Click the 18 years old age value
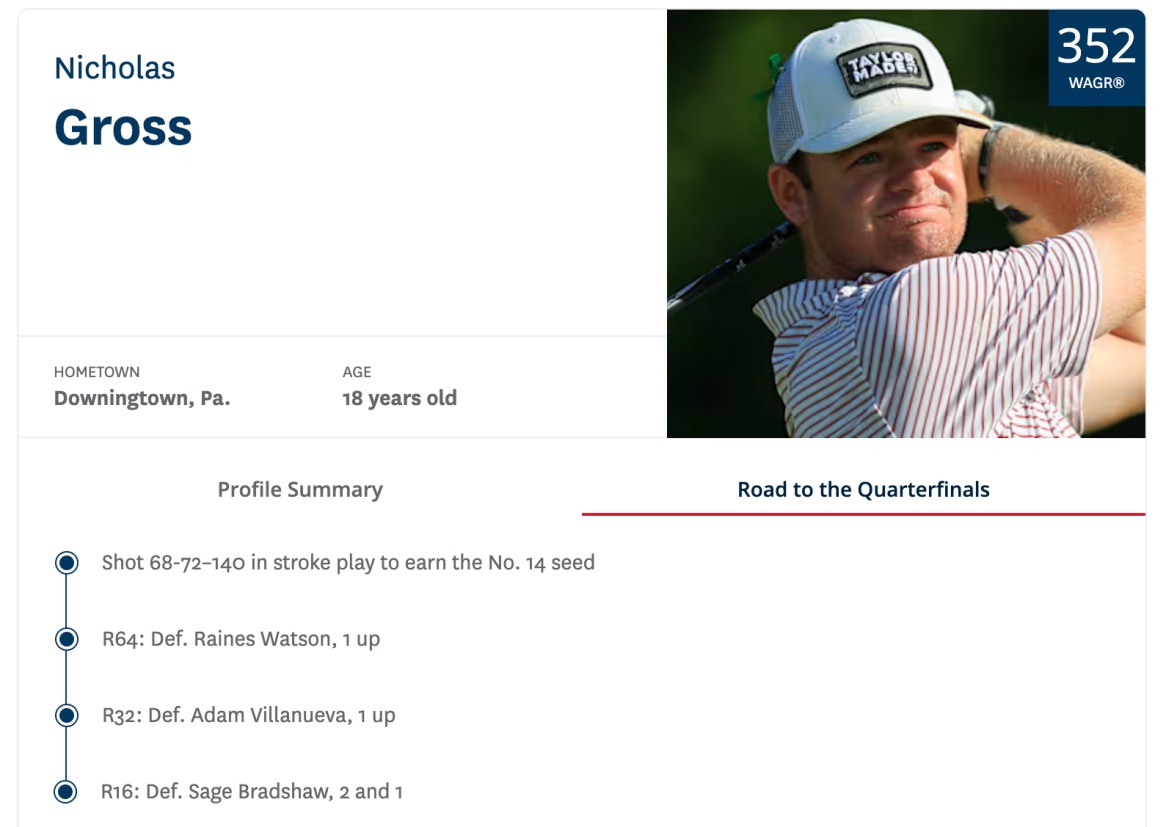The image size is (1166, 827). [399, 398]
